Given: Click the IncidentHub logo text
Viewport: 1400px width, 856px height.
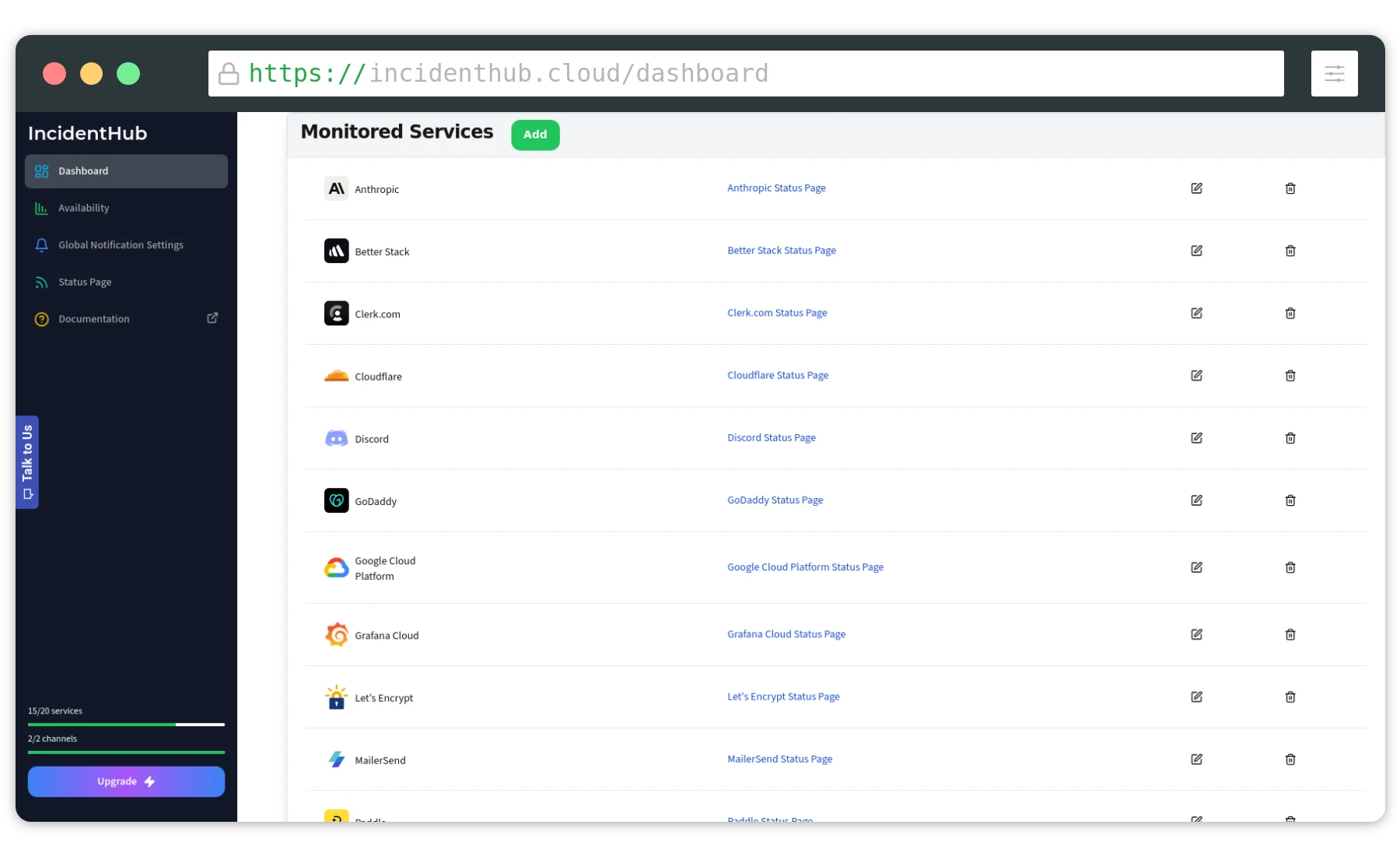Looking at the screenshot, I should 87,133.
